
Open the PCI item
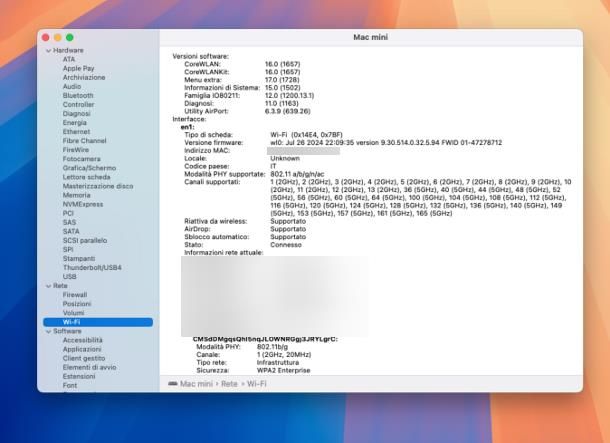click(x=68, y=213)
